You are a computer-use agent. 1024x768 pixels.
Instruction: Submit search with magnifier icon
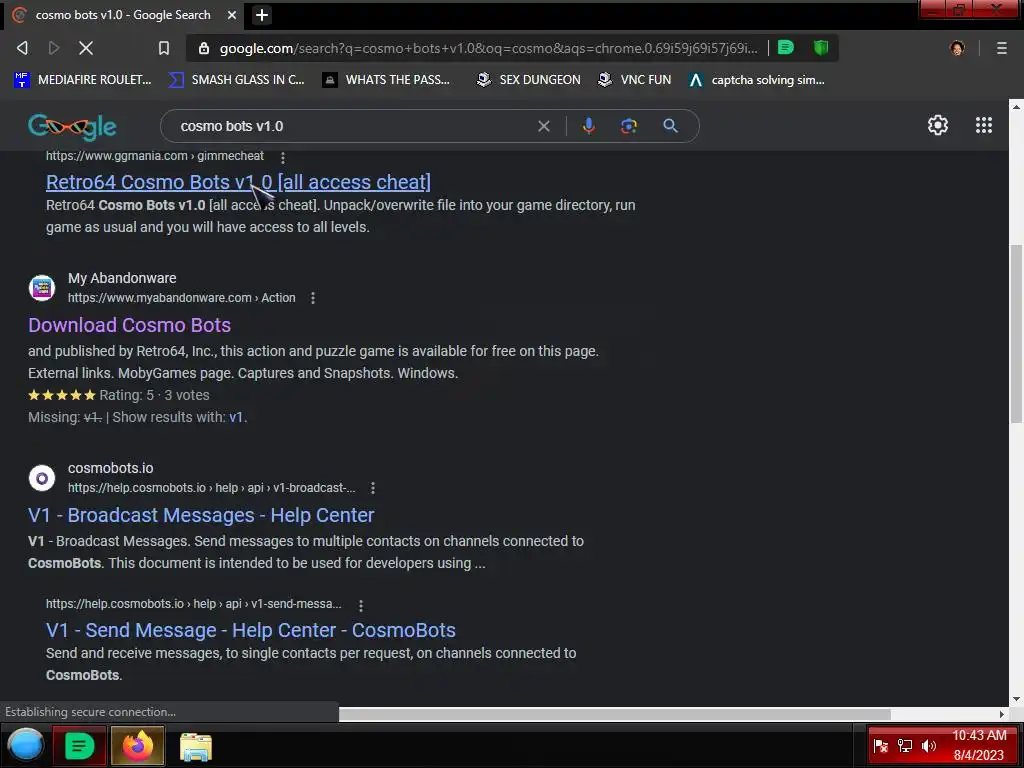click(670, 126)
